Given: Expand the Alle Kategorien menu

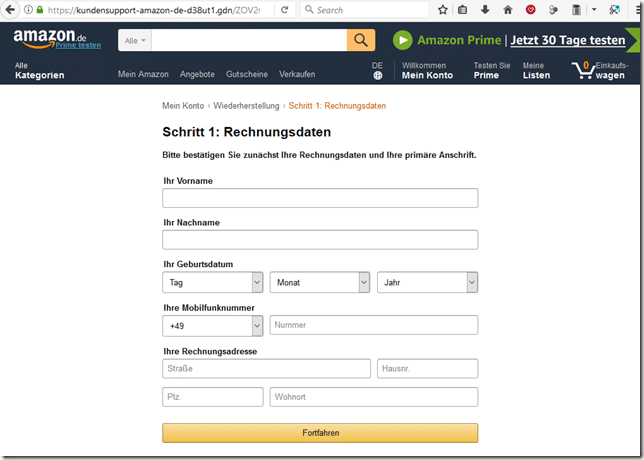Looking at the screenshot, I should [39, 71].
